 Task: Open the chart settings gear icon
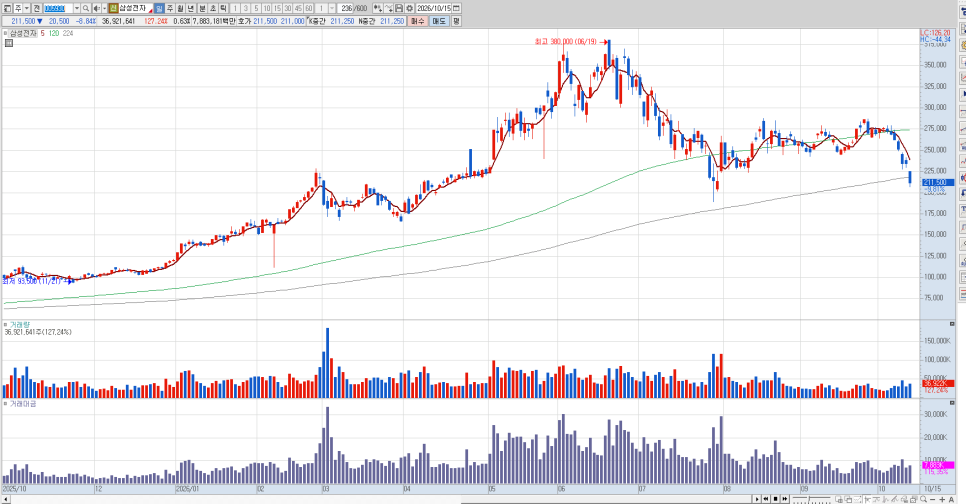point(409,8)
